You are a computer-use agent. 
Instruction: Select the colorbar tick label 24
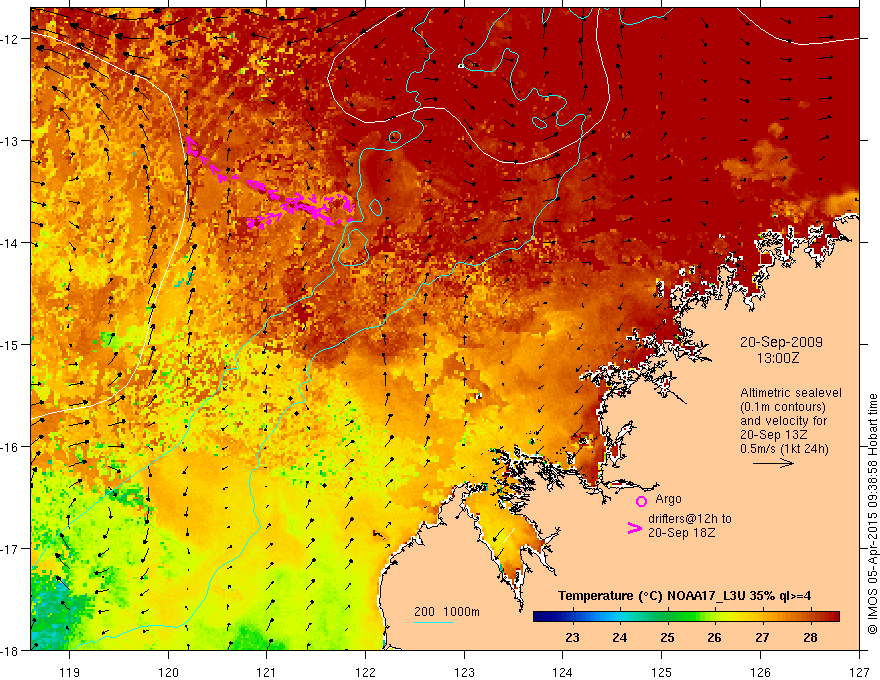(x=620, y=637)
